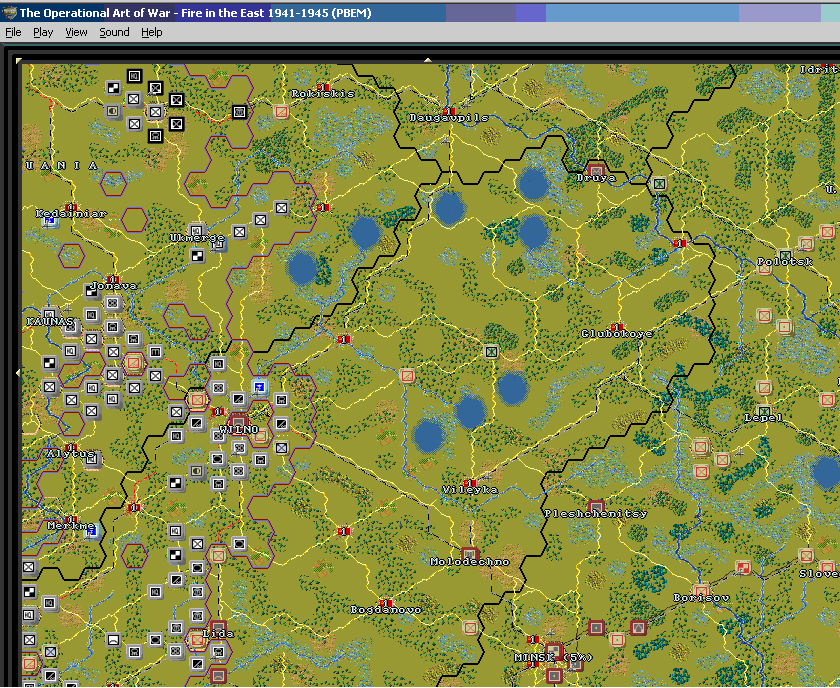Select the checkered armor unit south of Ukmerge
Image resolution: width=840 pixels, height=688 pixels.
(x=198, y=256)
